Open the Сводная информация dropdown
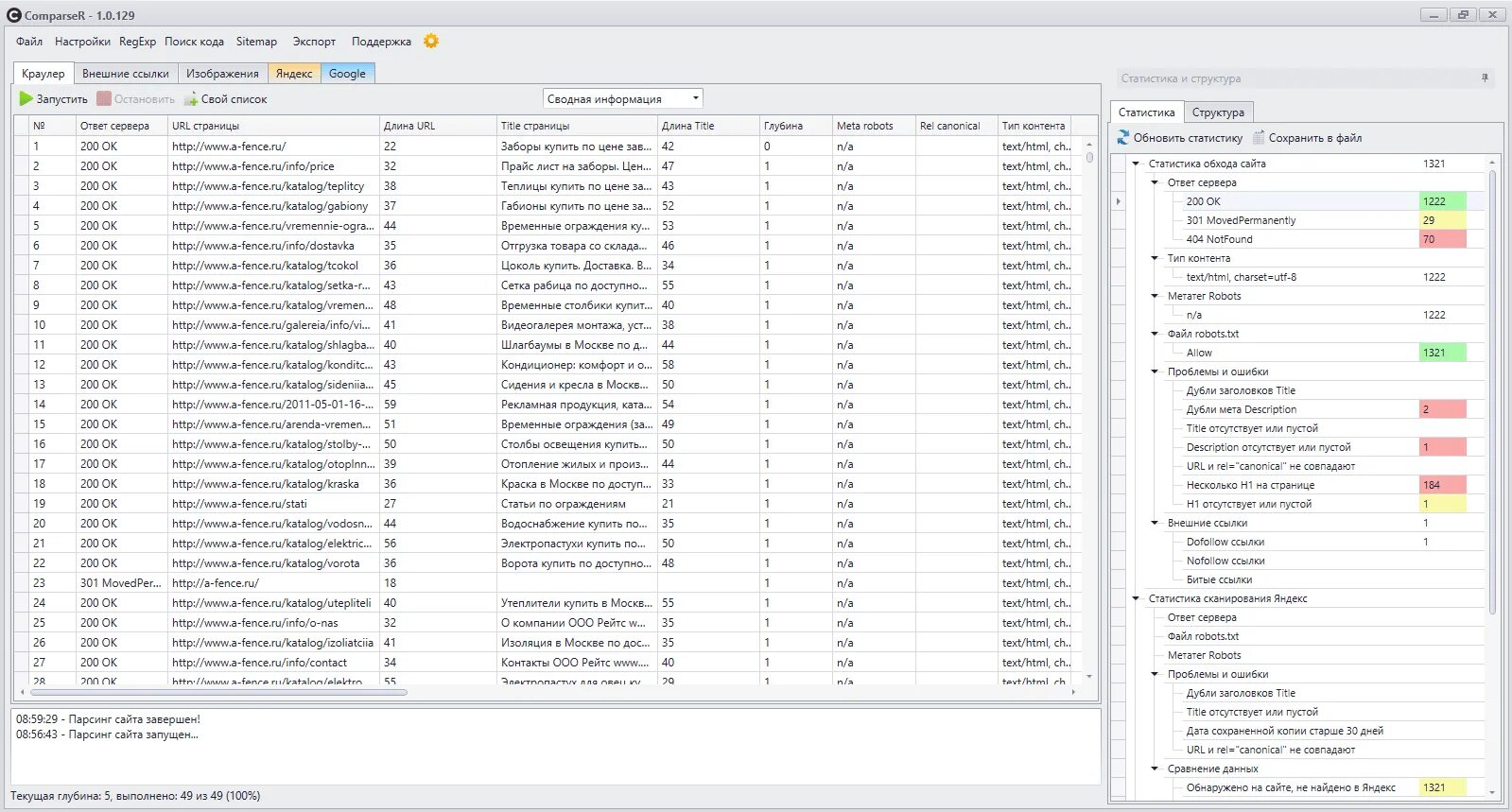 [623, 98]
